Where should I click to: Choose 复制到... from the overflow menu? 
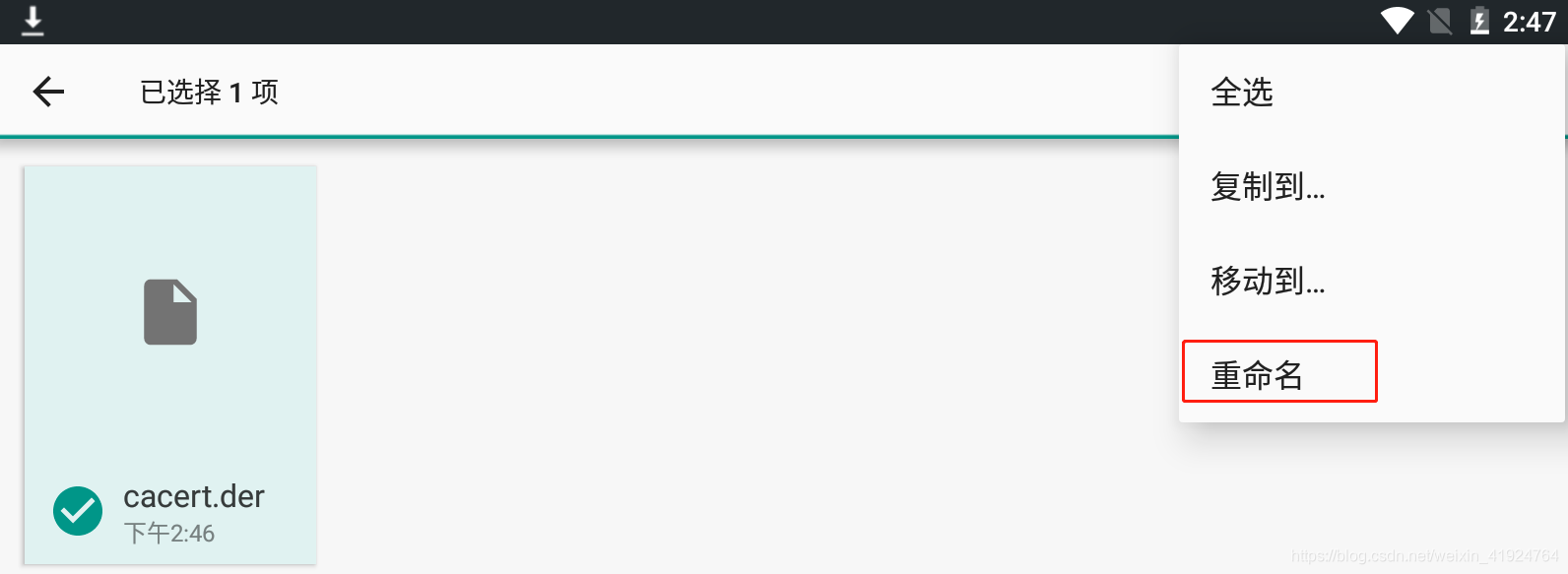1371,186
